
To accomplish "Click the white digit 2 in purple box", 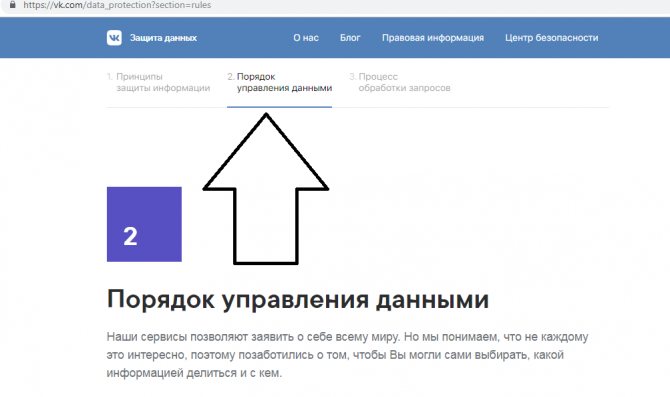I will (130, 236).
